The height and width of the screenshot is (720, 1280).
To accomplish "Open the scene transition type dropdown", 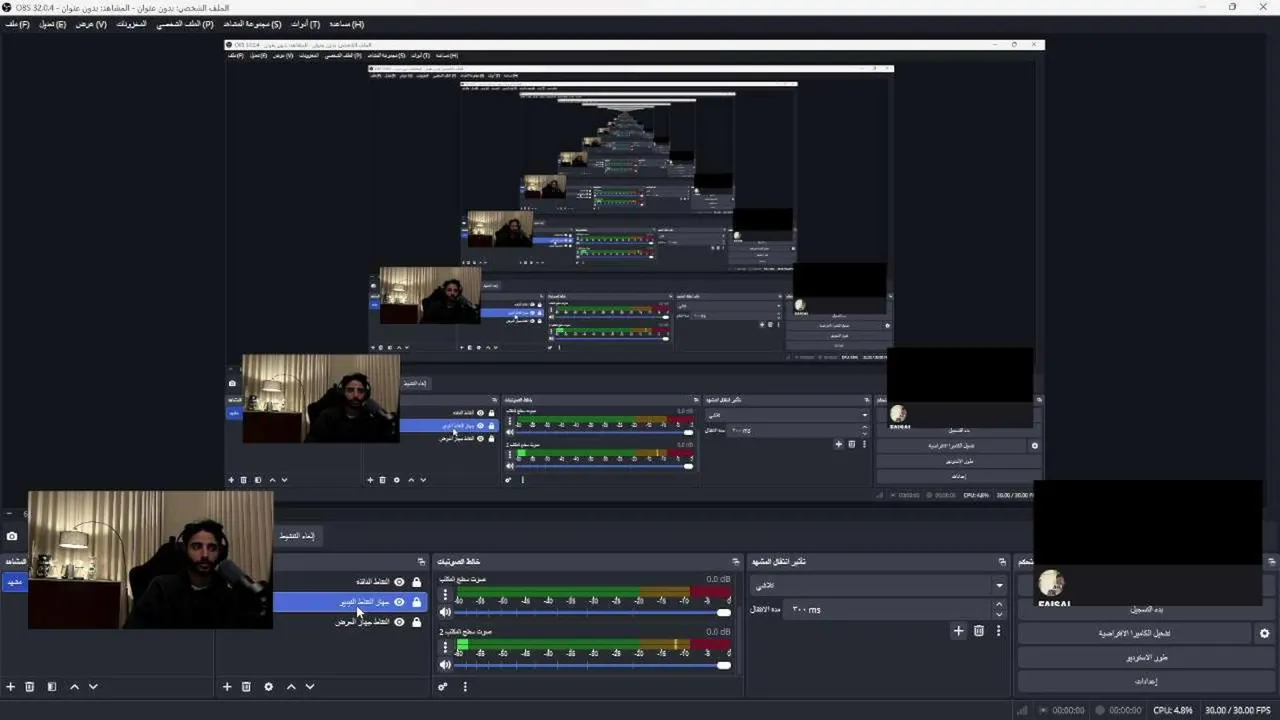I will (x=878, y=585).
